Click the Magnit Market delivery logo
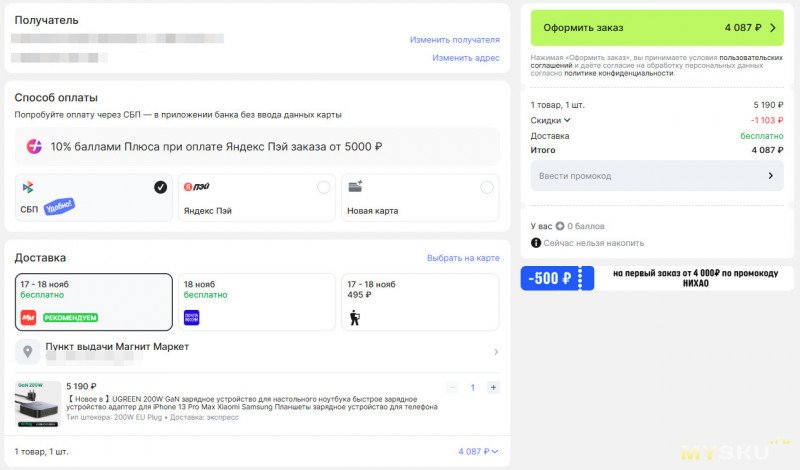Viewport: 800px width, 470px height. pyautogui.click(x=28, y=317)
